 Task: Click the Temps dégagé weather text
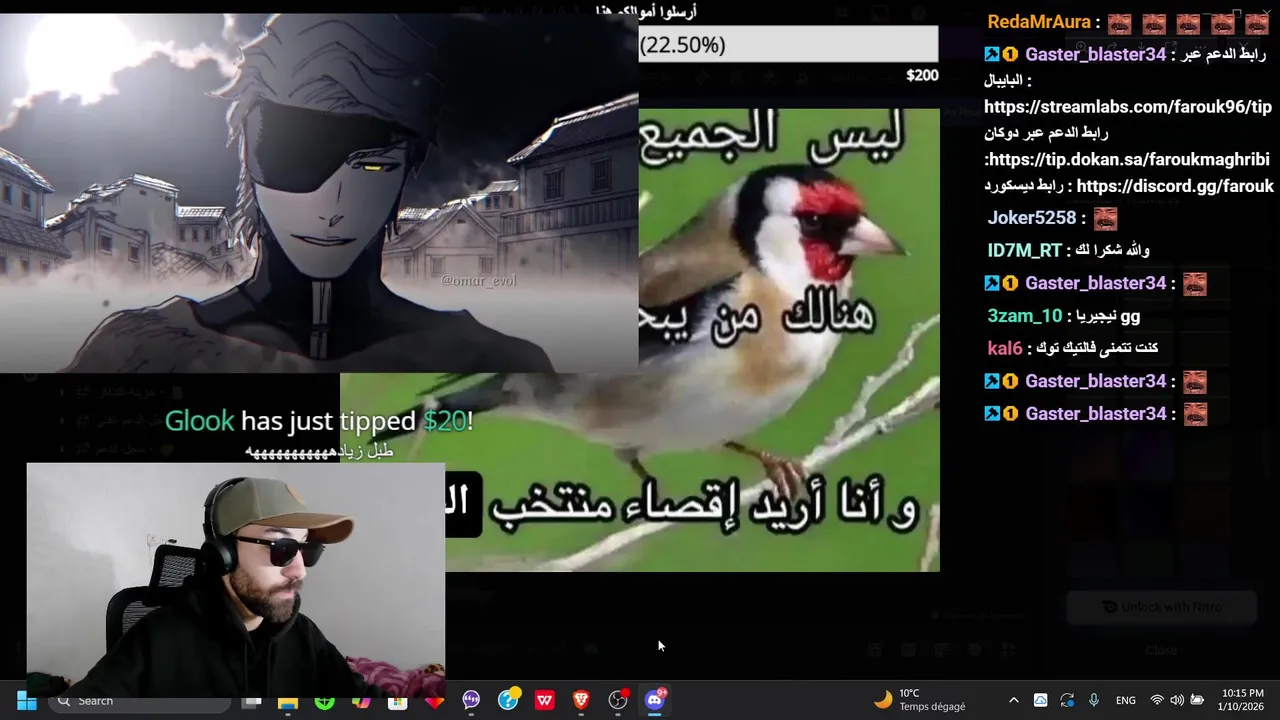pyautogui.click(x=932, y=707)
